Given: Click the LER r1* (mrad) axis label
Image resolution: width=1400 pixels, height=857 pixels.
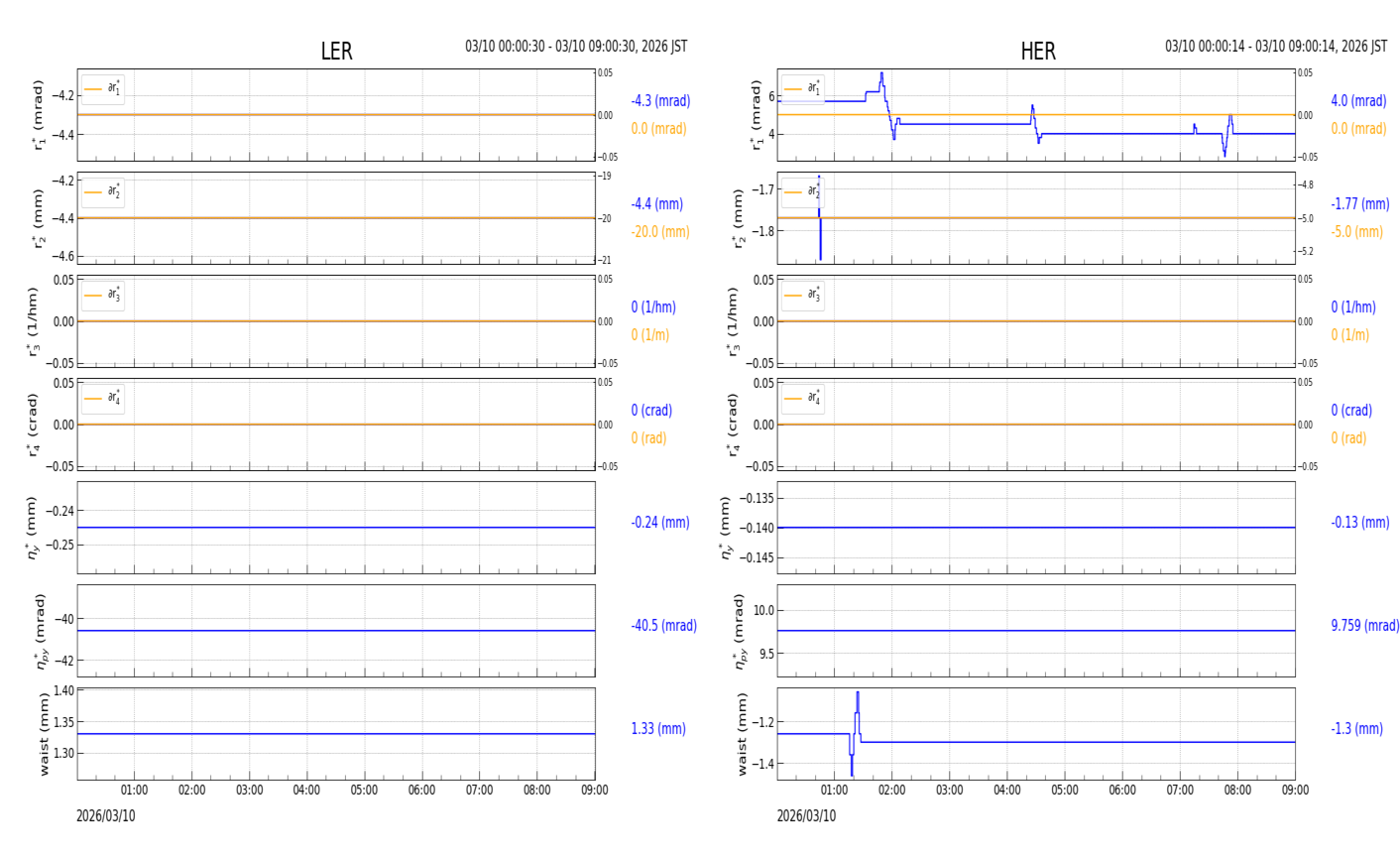Looking at the screenshot, I should point(39,115).
